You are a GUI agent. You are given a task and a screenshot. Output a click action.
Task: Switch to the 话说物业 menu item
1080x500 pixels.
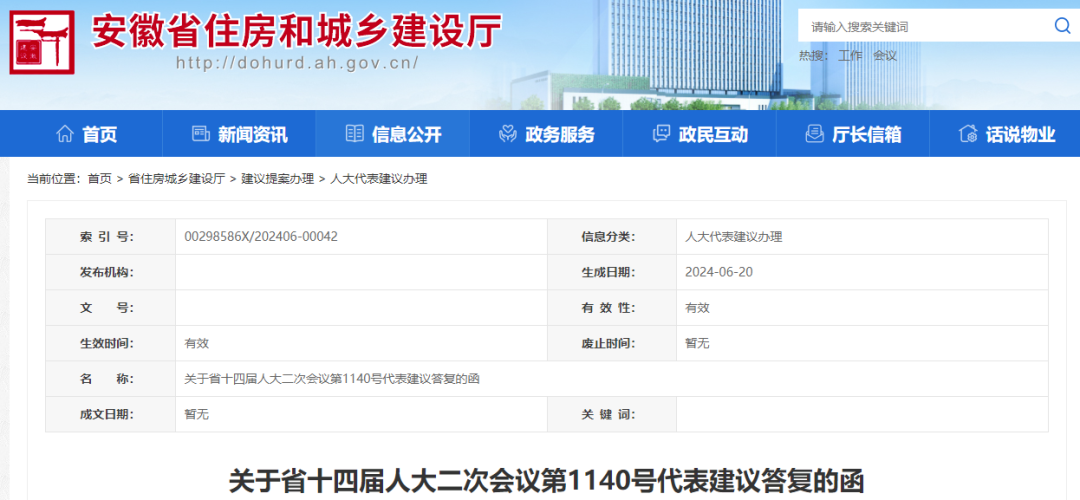(x=1020, y=134)
